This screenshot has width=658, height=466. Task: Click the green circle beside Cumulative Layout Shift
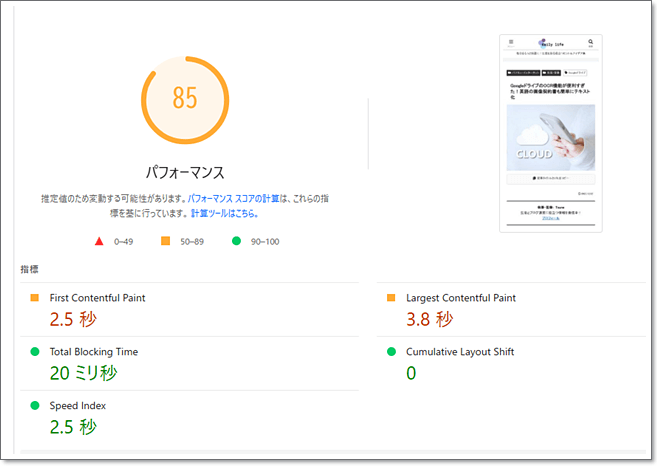point(391,352)
